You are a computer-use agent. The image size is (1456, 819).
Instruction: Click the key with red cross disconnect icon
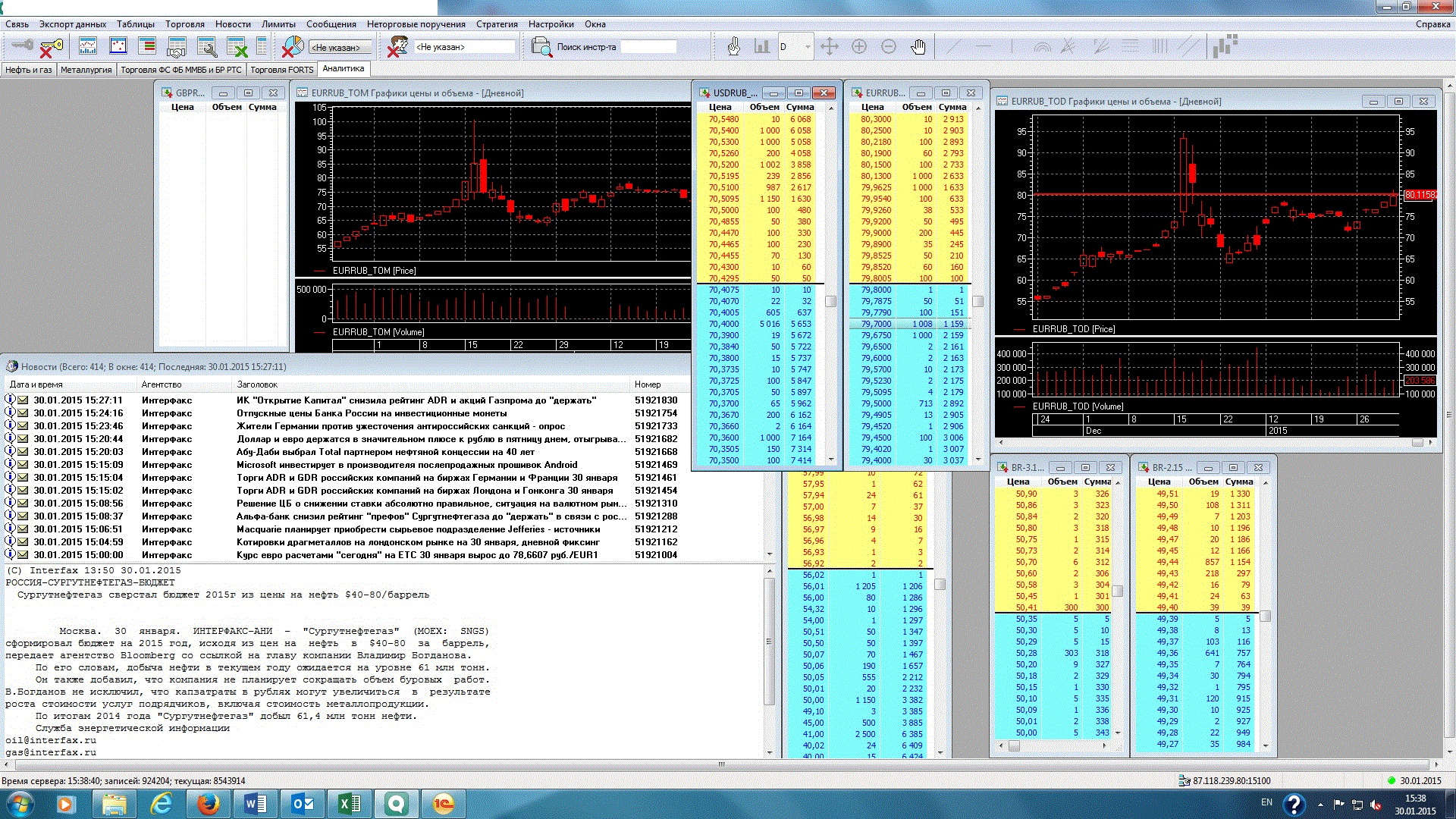pyautogui.click(x=52, y=47)
